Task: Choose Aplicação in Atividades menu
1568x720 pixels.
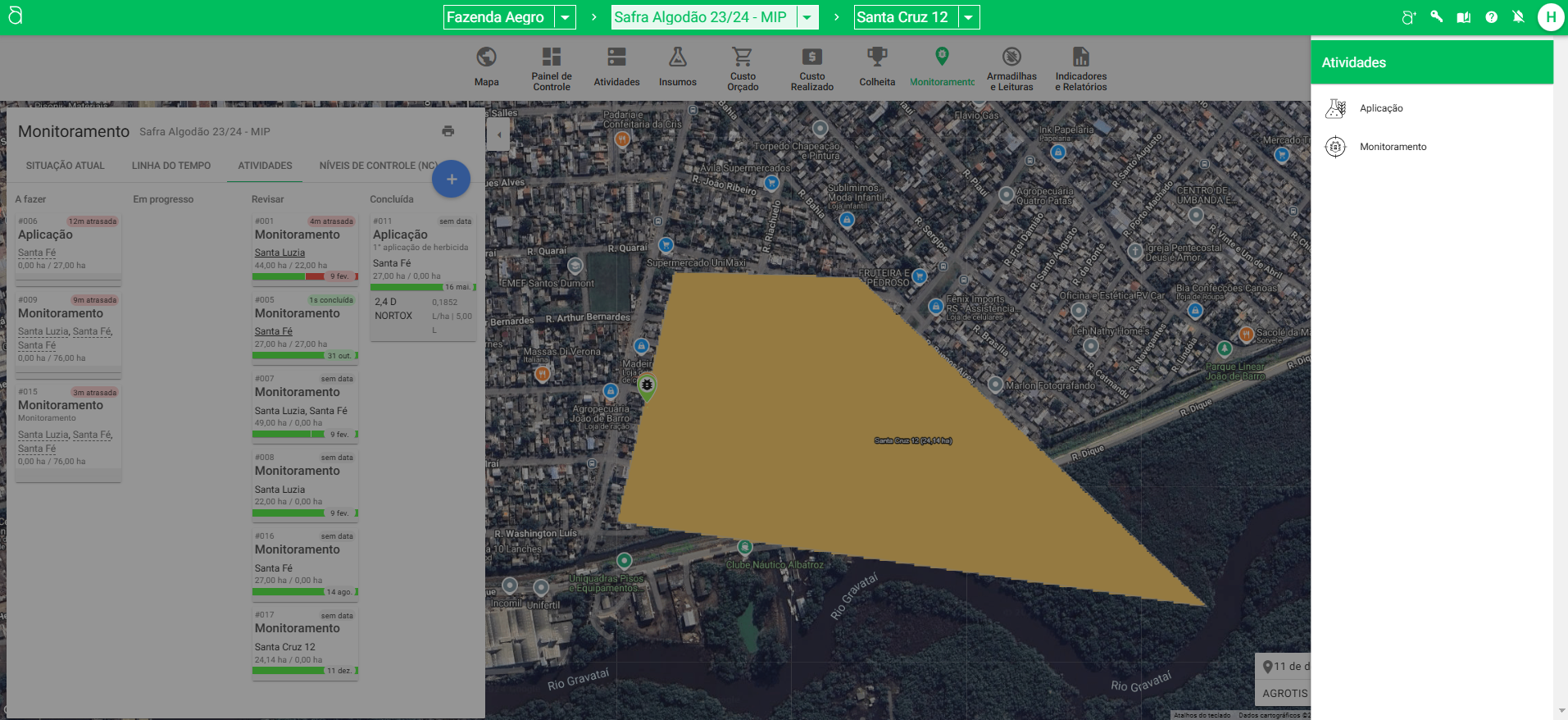Action: 1381,108
